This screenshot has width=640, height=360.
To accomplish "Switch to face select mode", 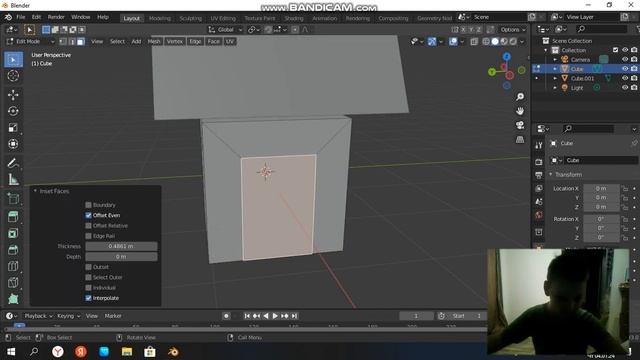I will pyautogui.click(x=81, y=41).
